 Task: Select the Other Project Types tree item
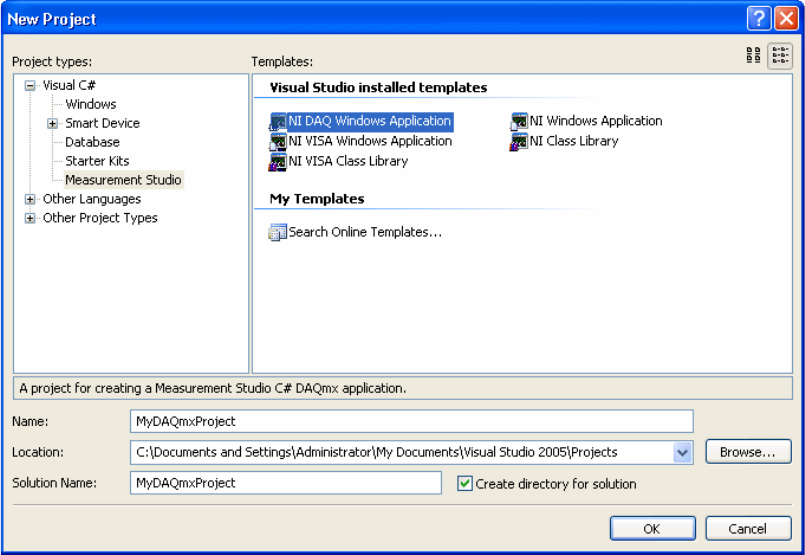click(x=100, y=218)
